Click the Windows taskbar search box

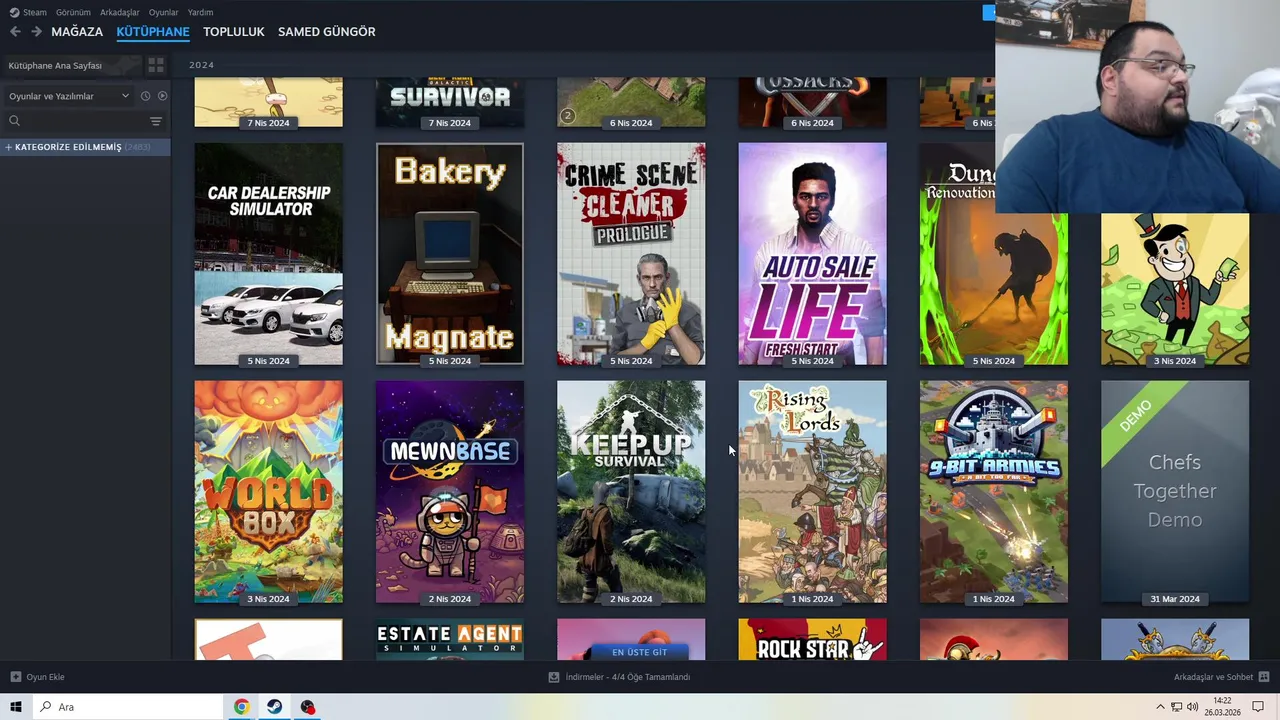point(128,707)
